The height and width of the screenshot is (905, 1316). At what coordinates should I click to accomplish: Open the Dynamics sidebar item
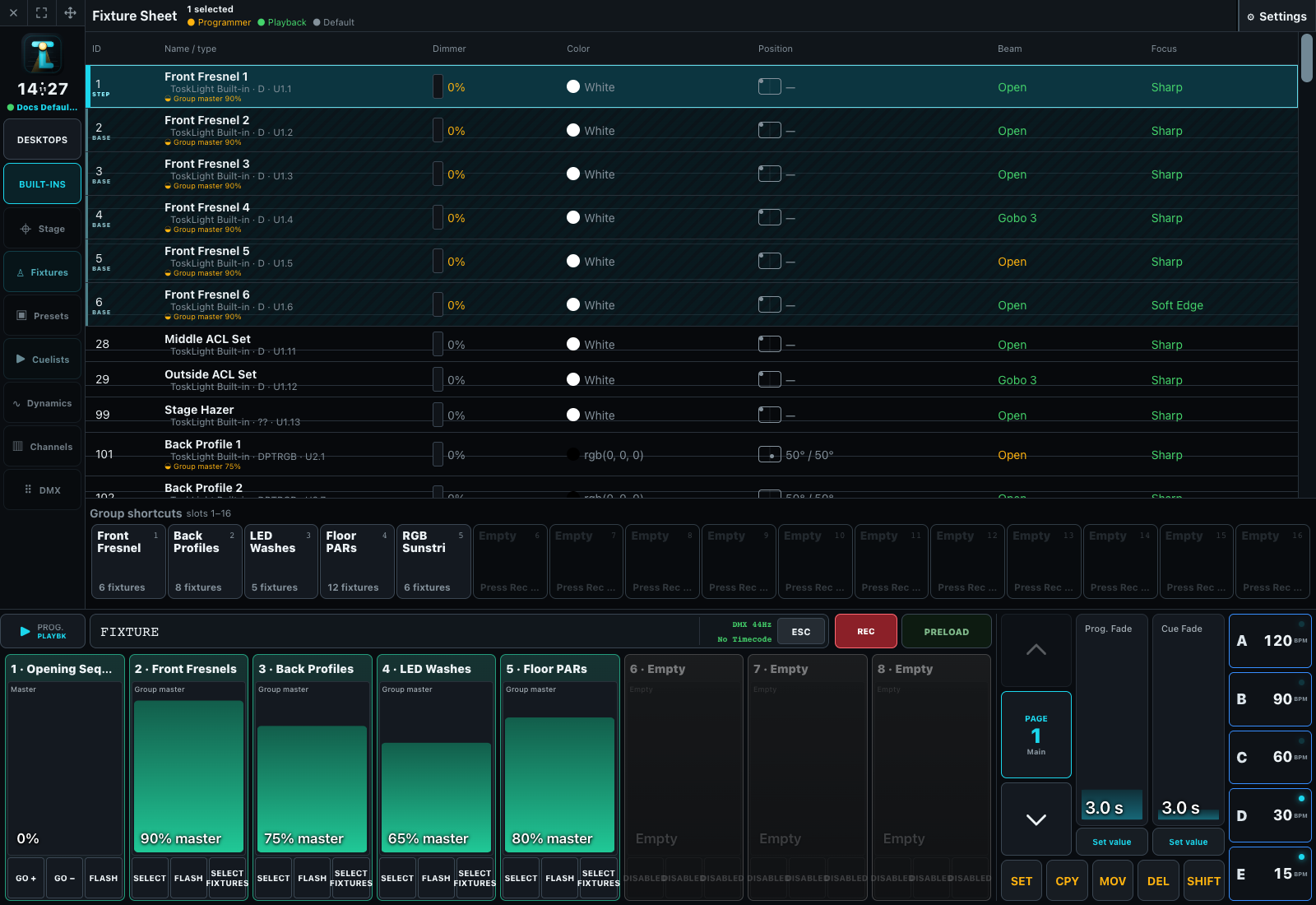(x=43, y=403)
